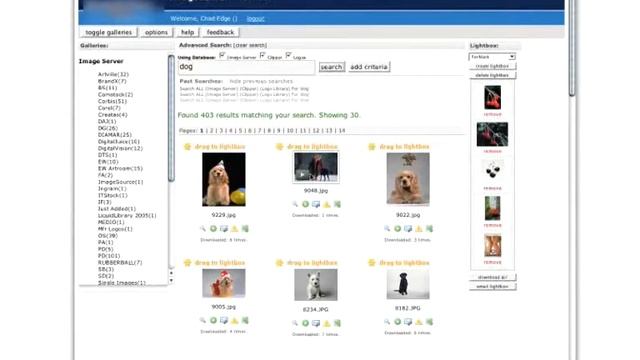Go to results page 5
The image size is (640, 360).
point(240,131)
